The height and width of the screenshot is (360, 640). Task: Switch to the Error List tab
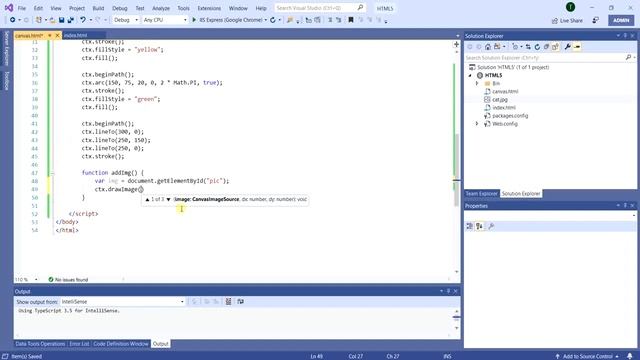(x=79, y=344)
